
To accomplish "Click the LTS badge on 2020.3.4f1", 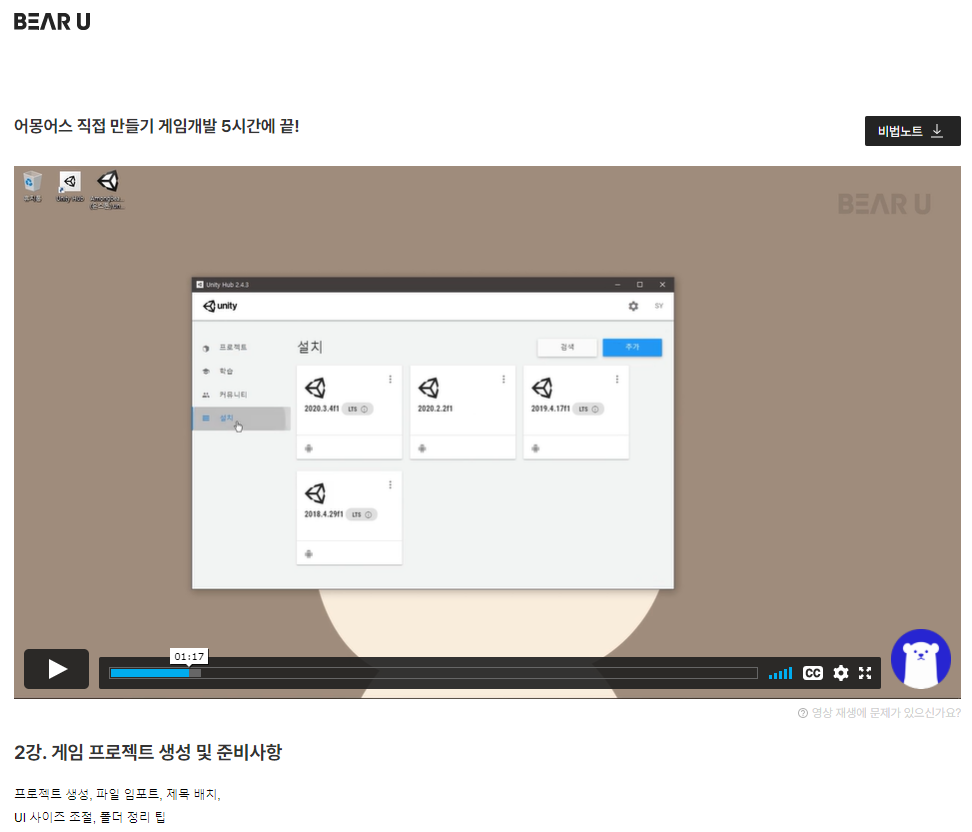I will 358,409.
